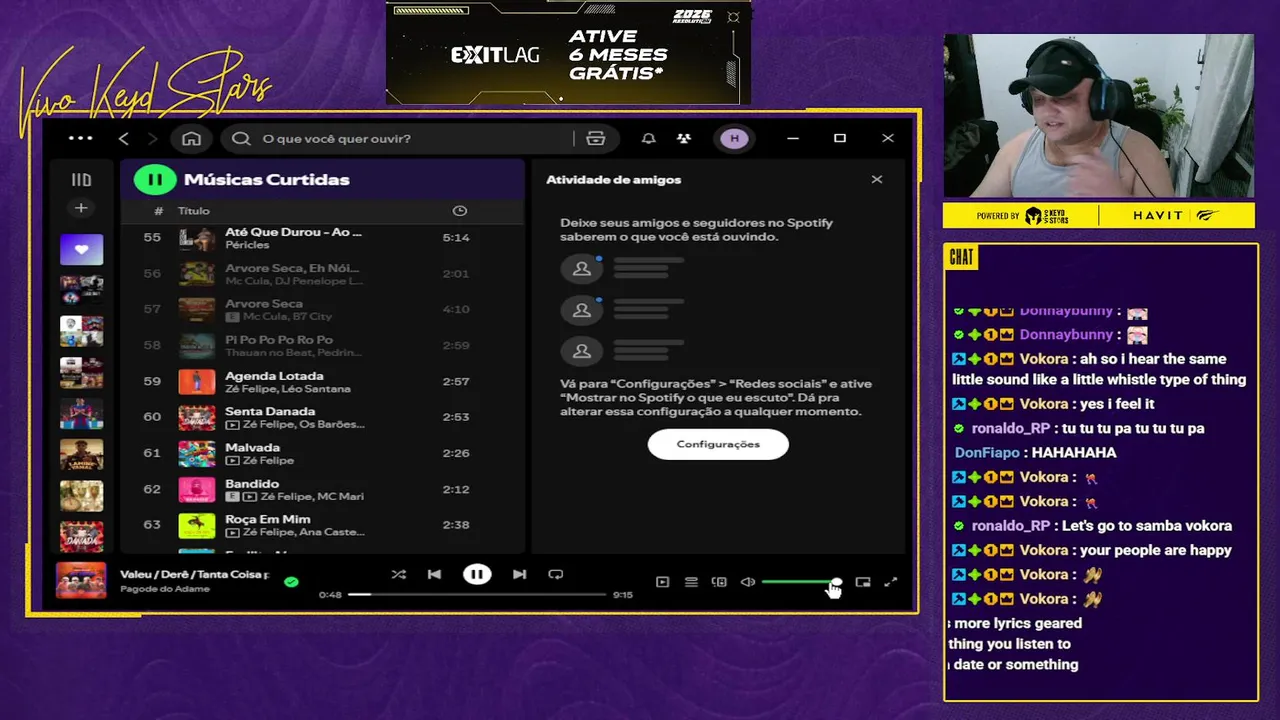
Task: Create a playlist with plus icon
Action: [x=81, y=208]
